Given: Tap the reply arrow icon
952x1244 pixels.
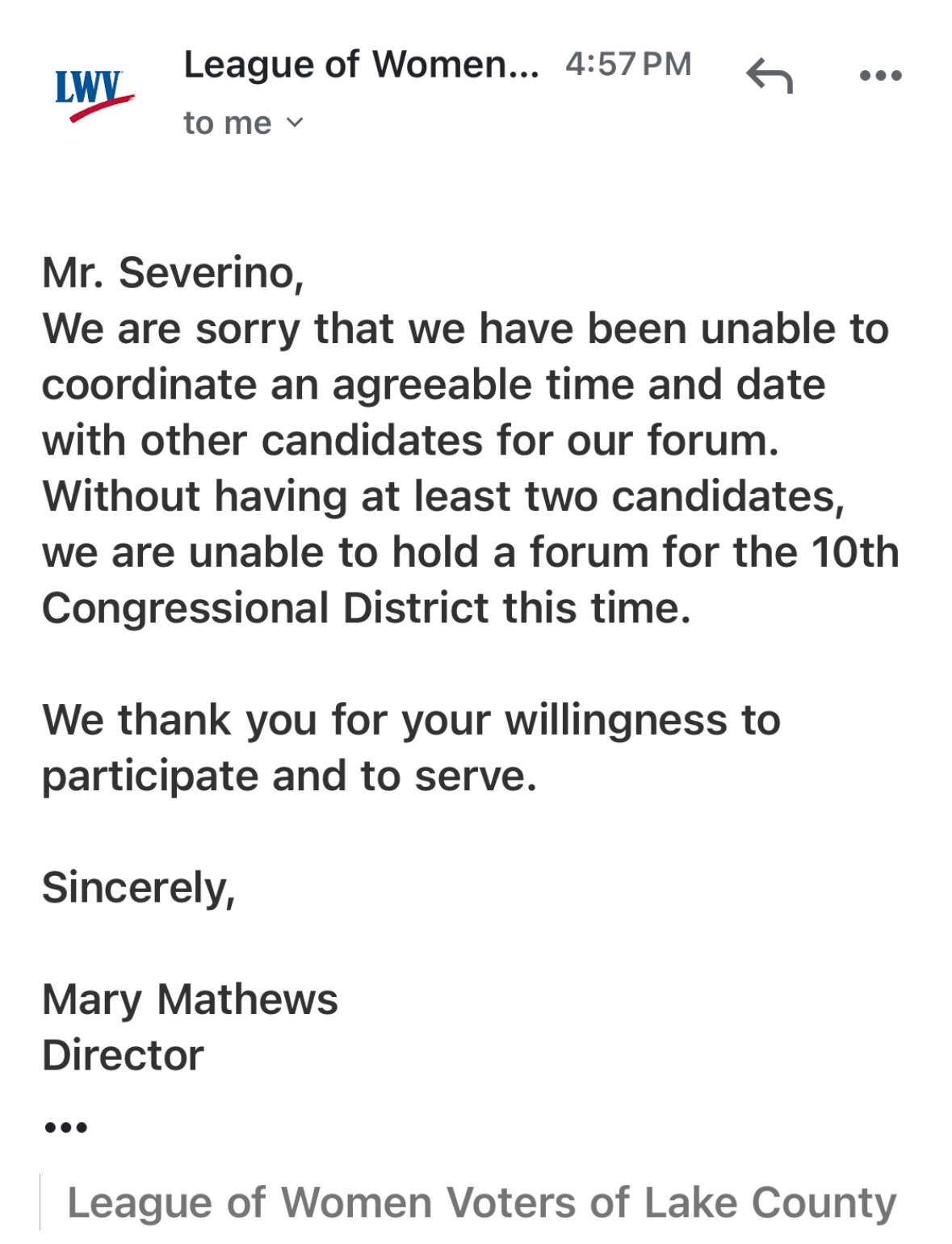Looking at the screenshot, I should [770, 76].
